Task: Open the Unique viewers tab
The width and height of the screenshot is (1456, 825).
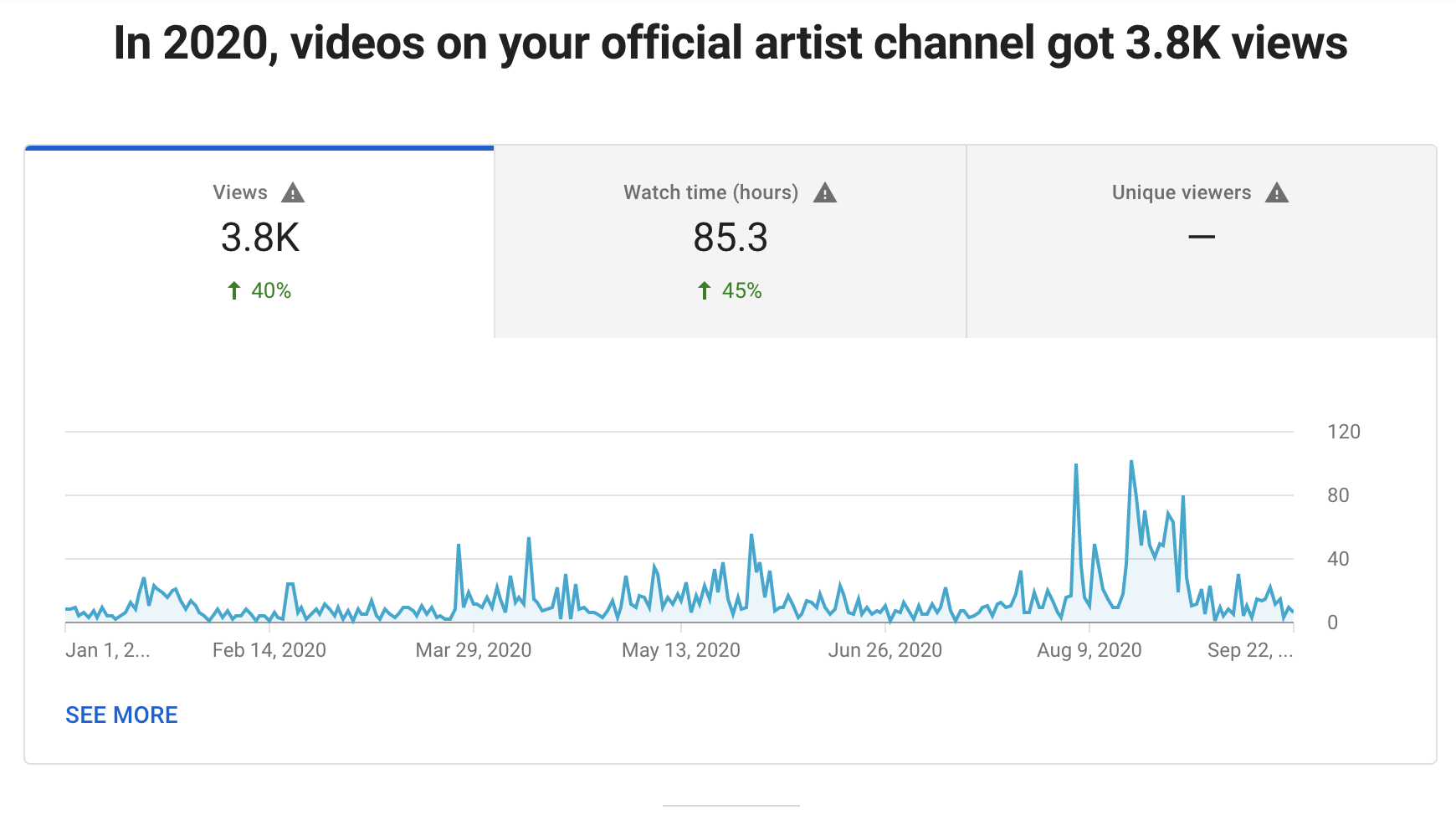Action: pyautogui.click(x=1181, y=192)
